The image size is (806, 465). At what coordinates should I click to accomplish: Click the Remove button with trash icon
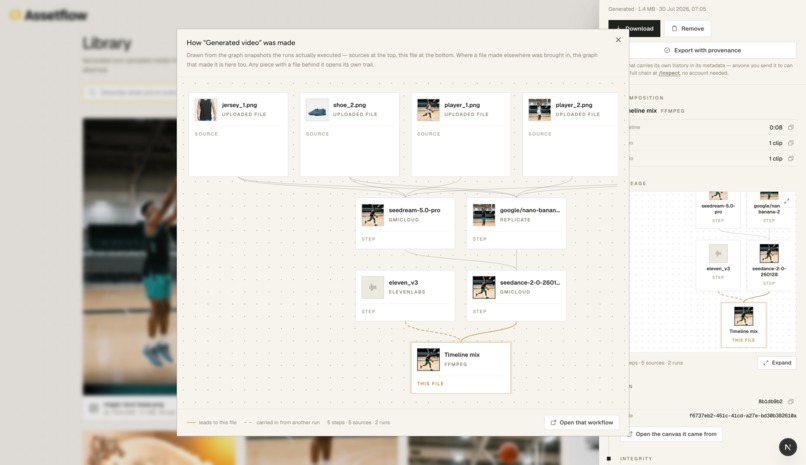tap(687, 29)
